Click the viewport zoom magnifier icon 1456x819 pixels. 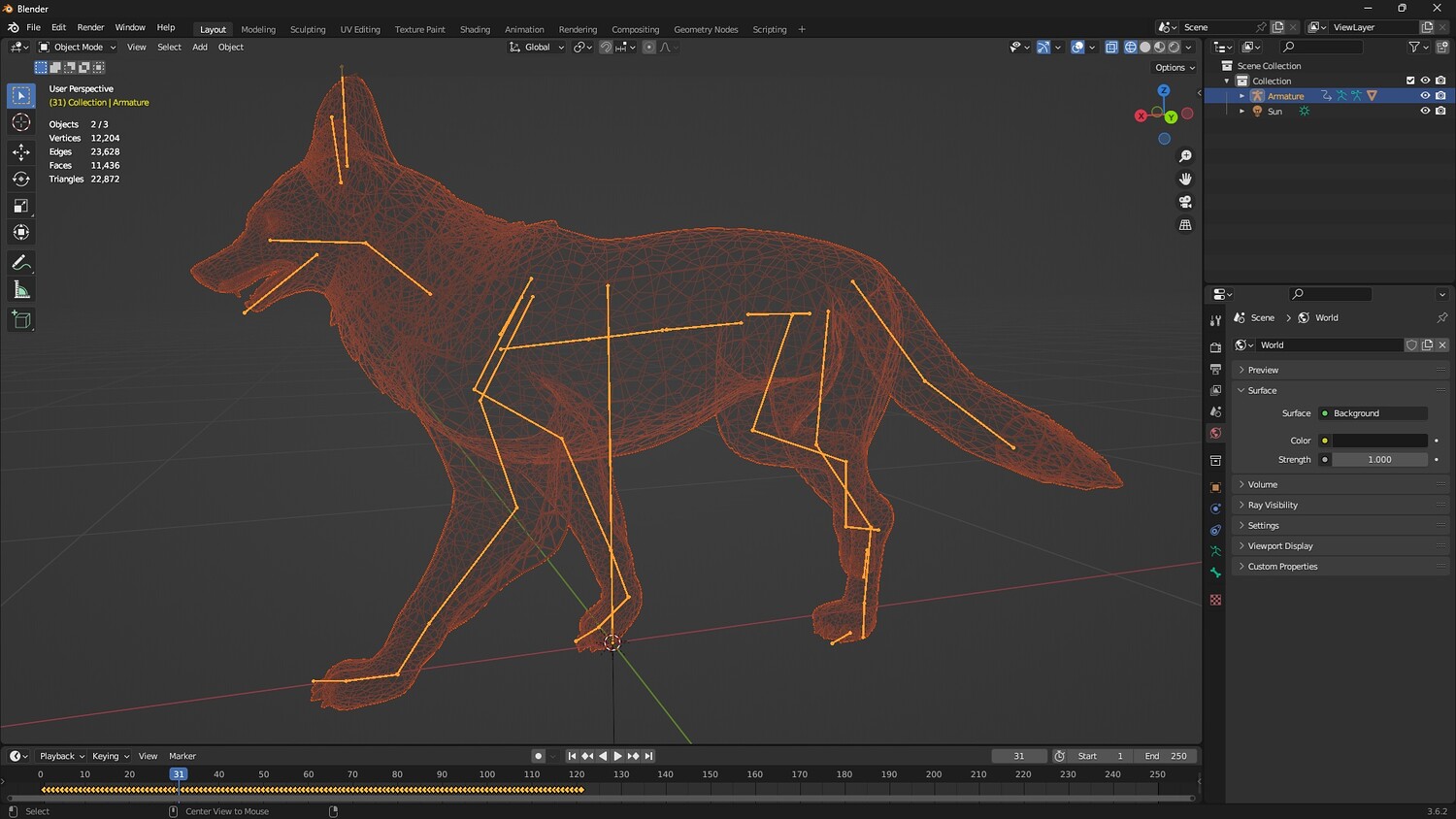(1185, 156)
